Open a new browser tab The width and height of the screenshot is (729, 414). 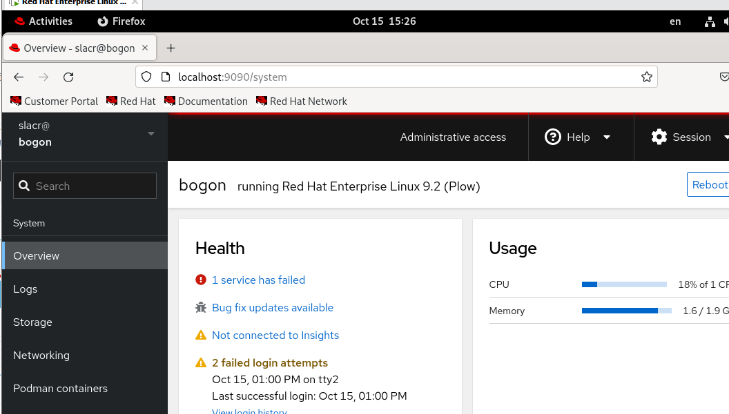tap(170, 48)
